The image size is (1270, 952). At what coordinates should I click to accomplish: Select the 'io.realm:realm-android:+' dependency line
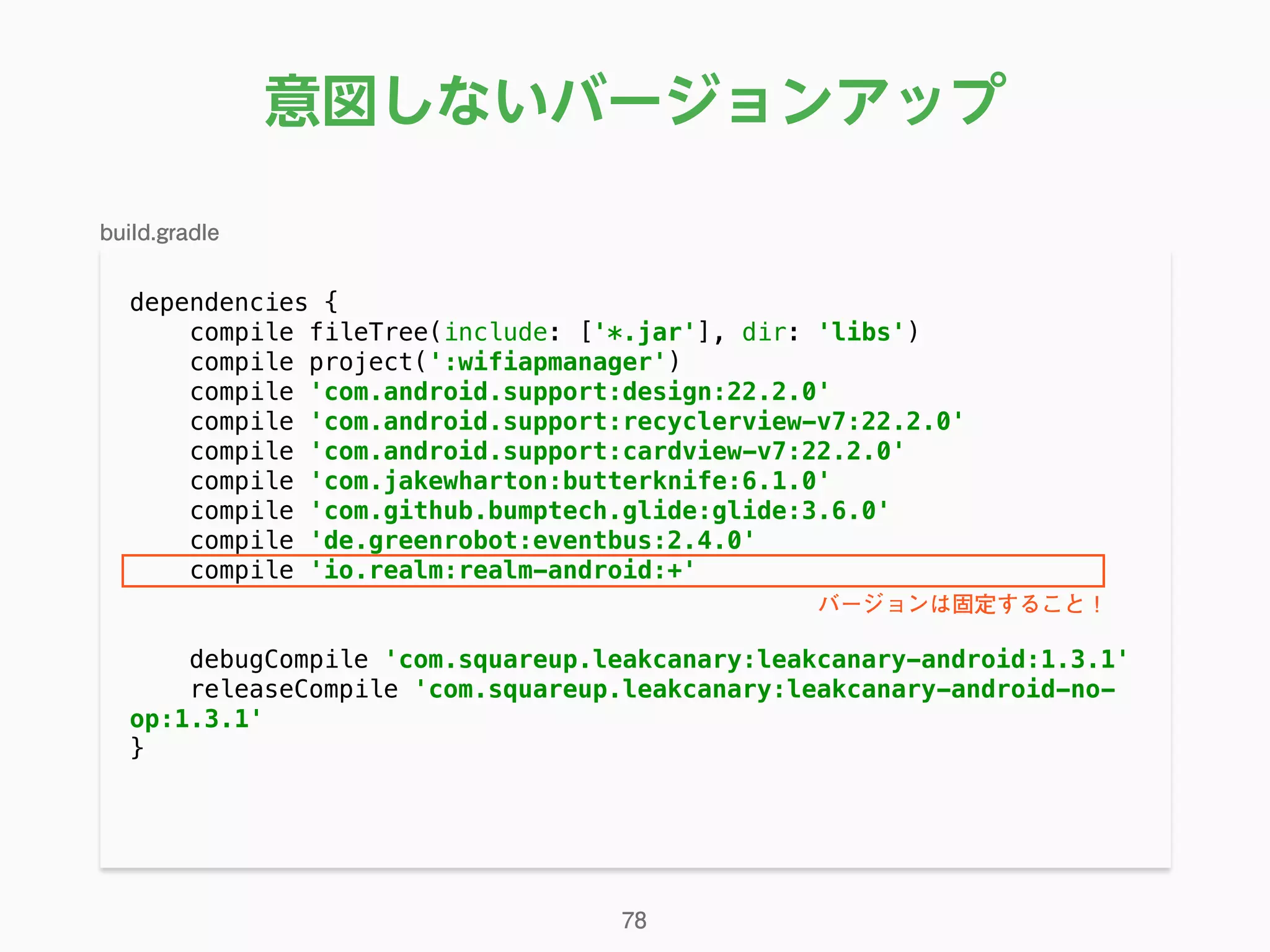pyautogui.click(x=613, y=571)
